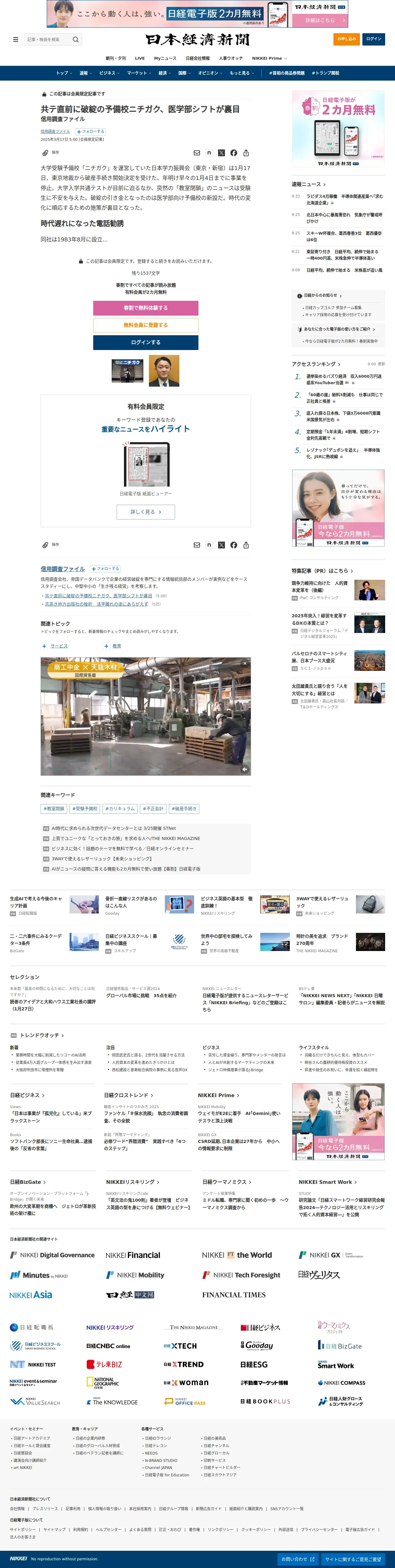395x1568 pixels.
Task: Open the #首相の商品券問題 nav tag
Action: (287, 73)
